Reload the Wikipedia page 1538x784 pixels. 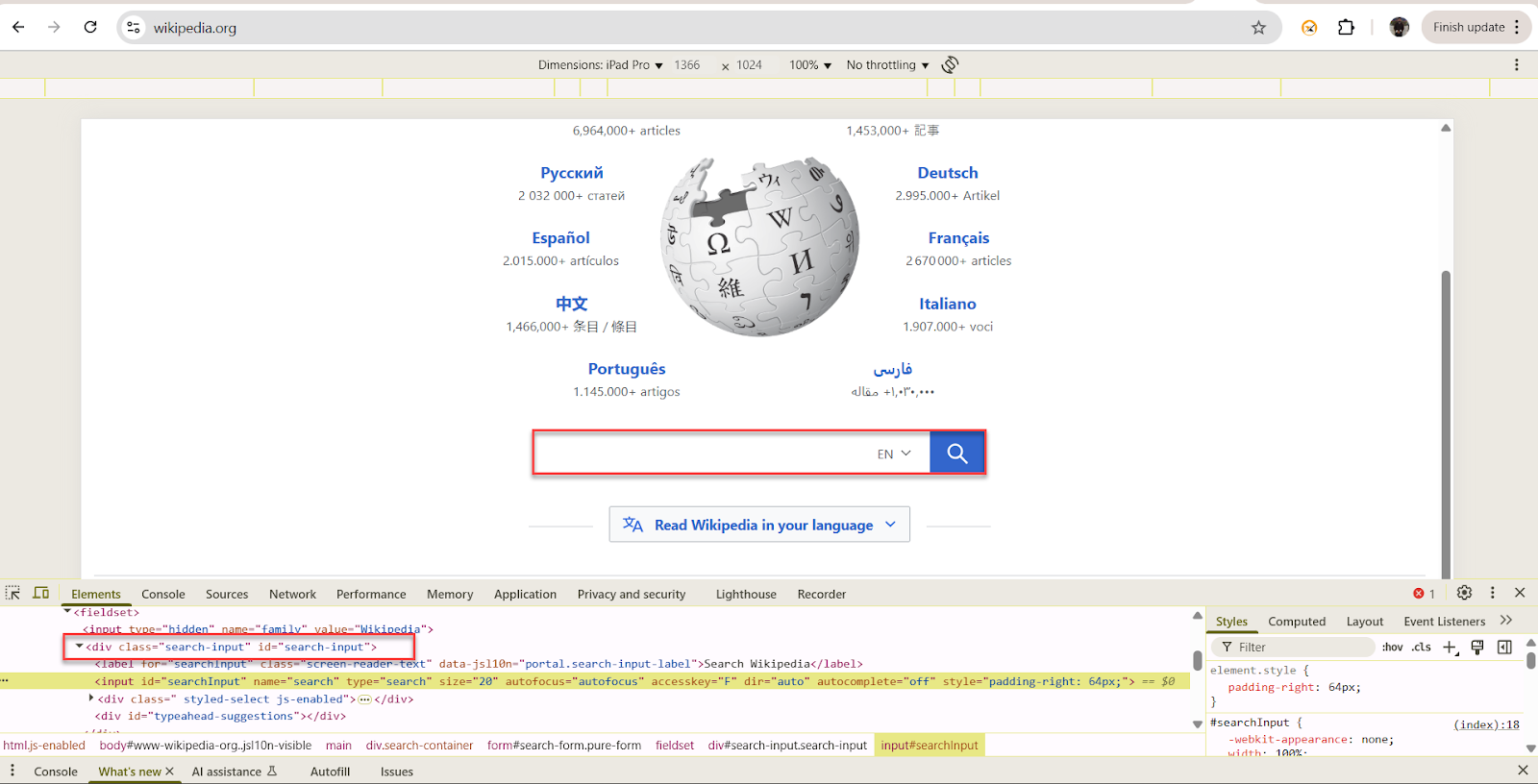pyautogui.click(x=90, y=27)
